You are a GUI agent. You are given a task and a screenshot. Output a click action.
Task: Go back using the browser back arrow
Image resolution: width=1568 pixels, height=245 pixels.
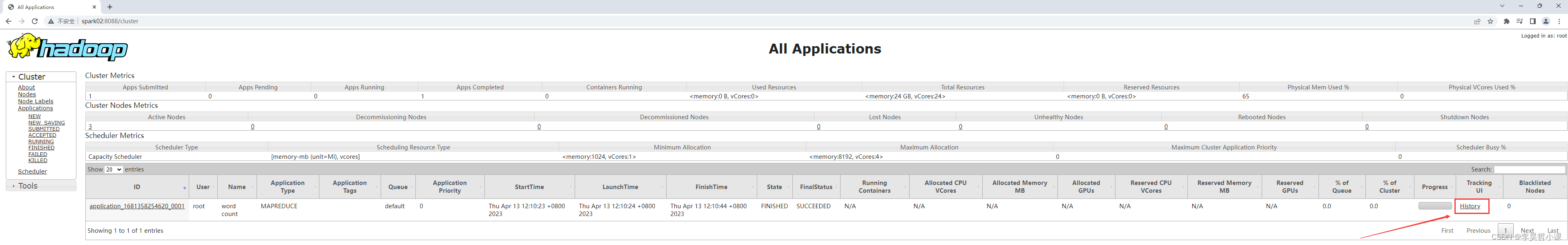[x=8, y=21]
